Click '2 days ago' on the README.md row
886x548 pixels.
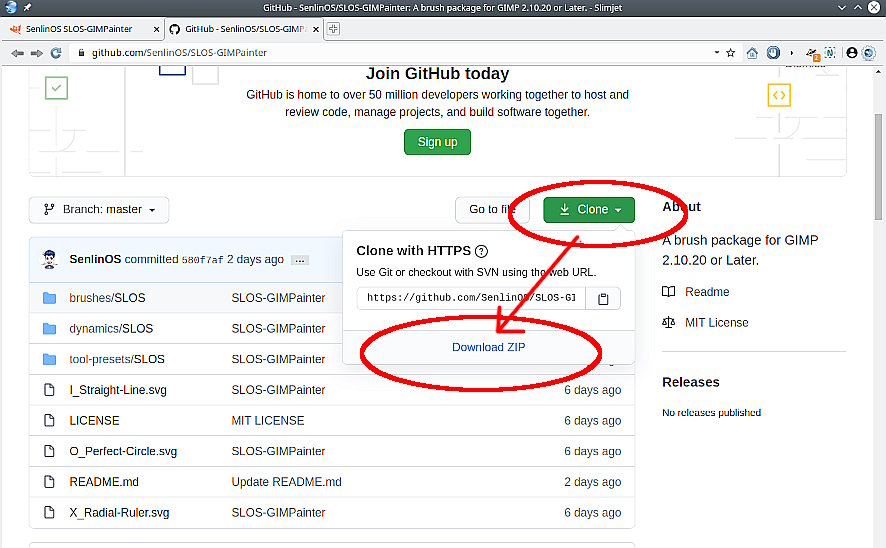[593, 482]
